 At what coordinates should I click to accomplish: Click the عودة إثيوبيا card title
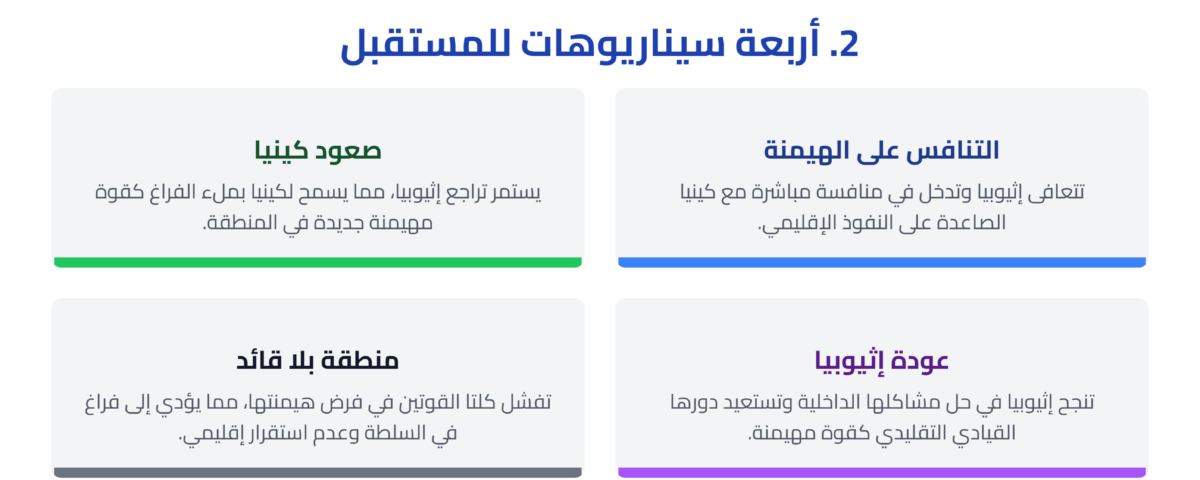[x=881, y=361]
